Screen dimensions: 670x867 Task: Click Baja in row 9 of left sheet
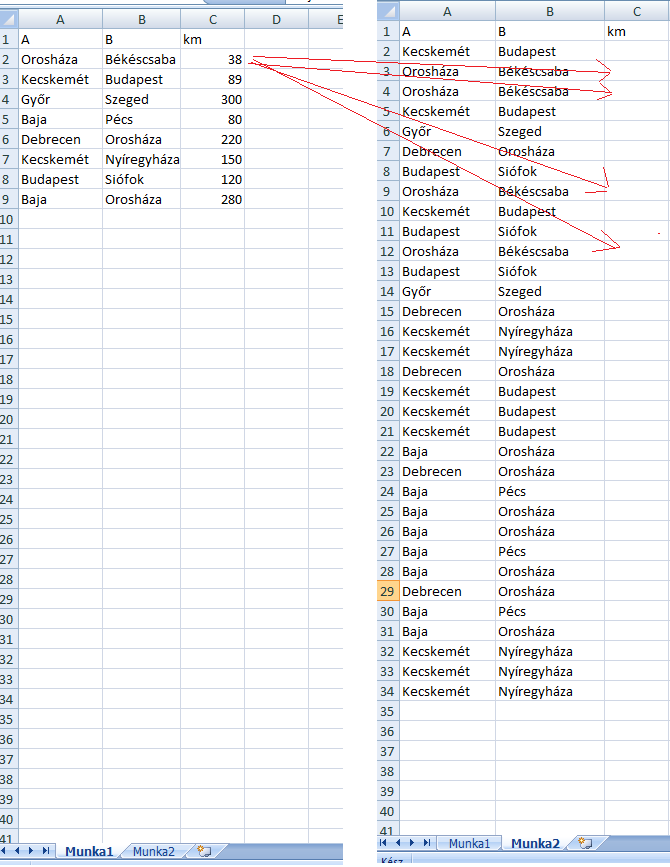pos(60,199)
